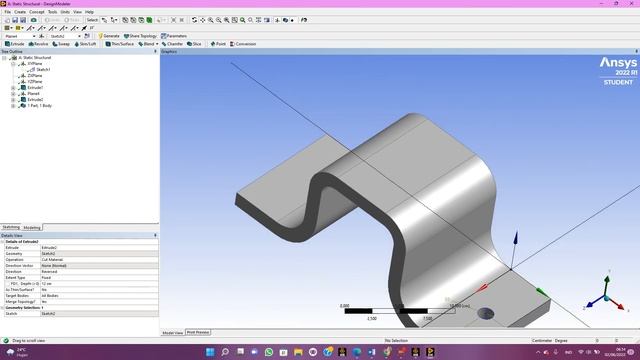The height and width of the screenshot is (360, 640).
Task: Open Windows Start menu
Action: tap(210, 352)
